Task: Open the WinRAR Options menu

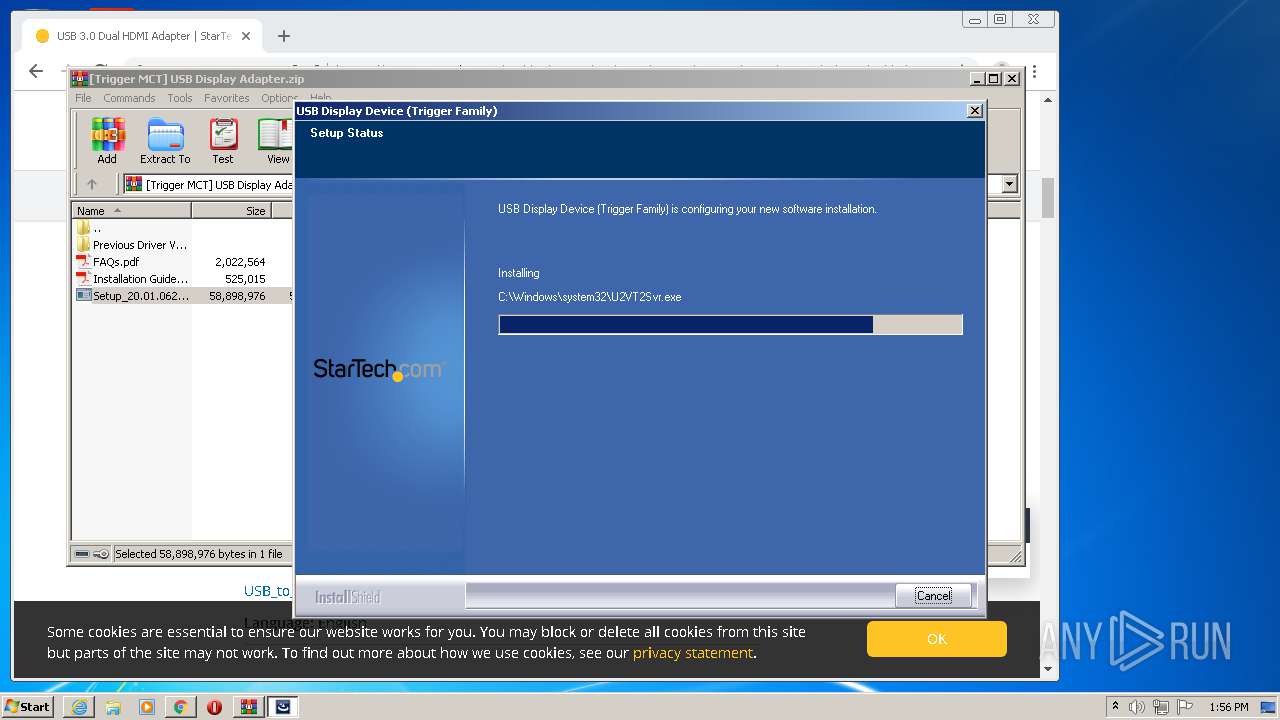Action: [x=278, y=98]
